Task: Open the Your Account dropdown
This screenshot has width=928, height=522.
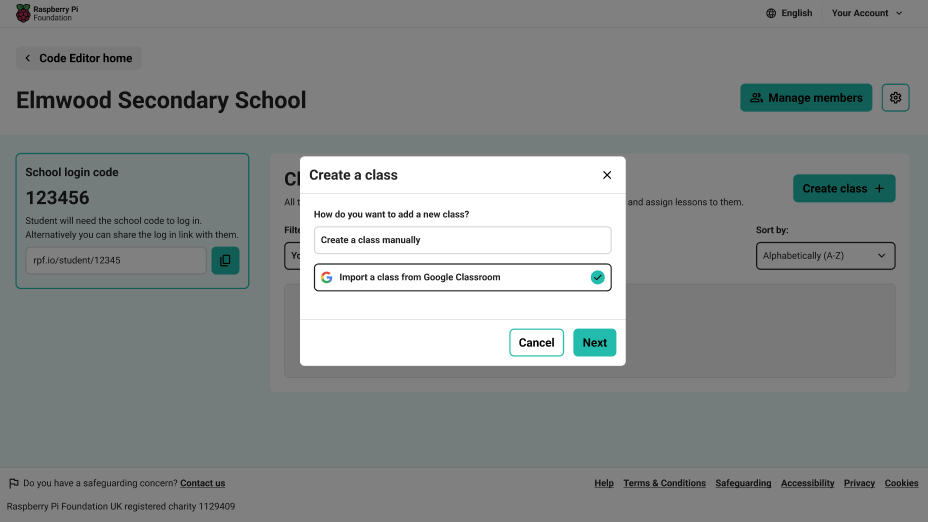Action: click(866, 13)
